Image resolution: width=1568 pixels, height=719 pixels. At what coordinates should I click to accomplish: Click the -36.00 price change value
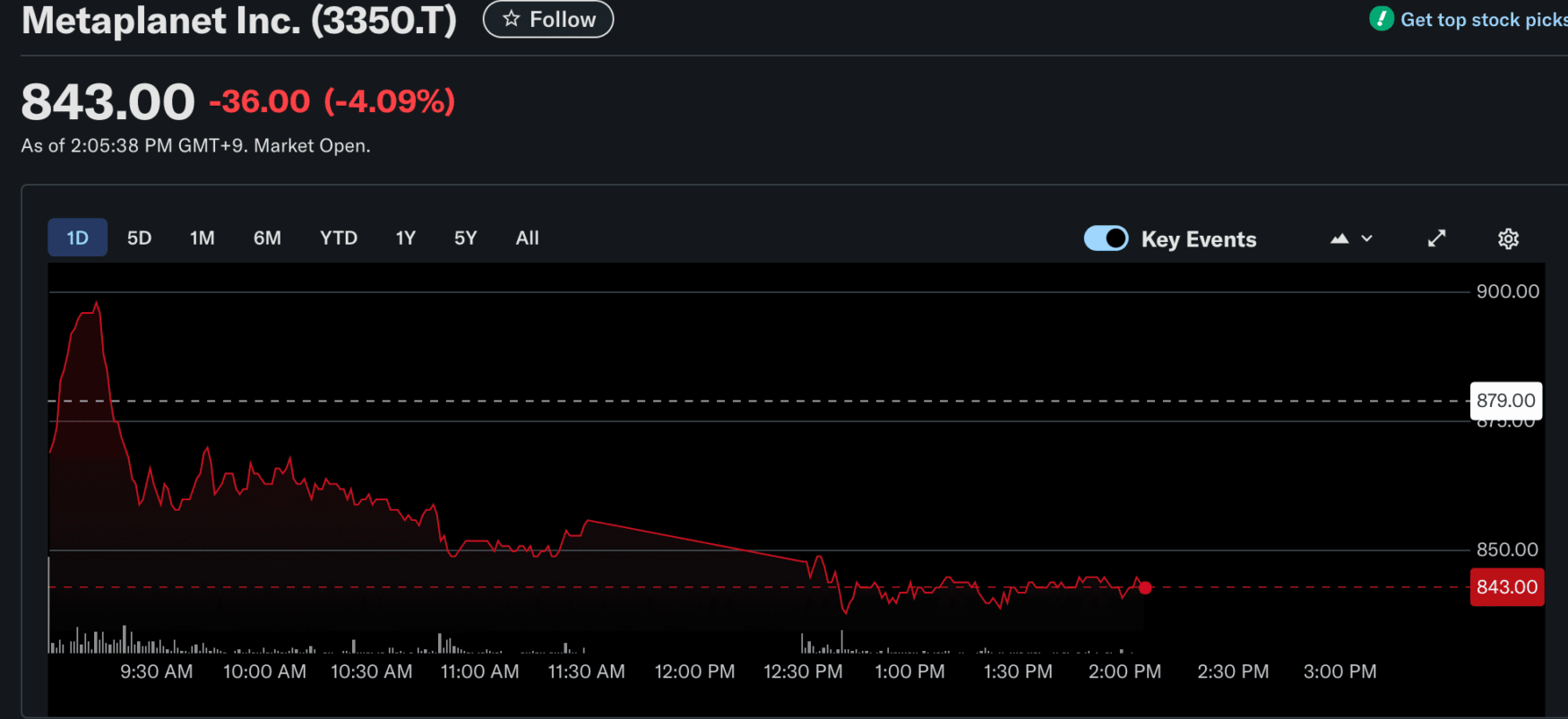(x=260, y=101)
